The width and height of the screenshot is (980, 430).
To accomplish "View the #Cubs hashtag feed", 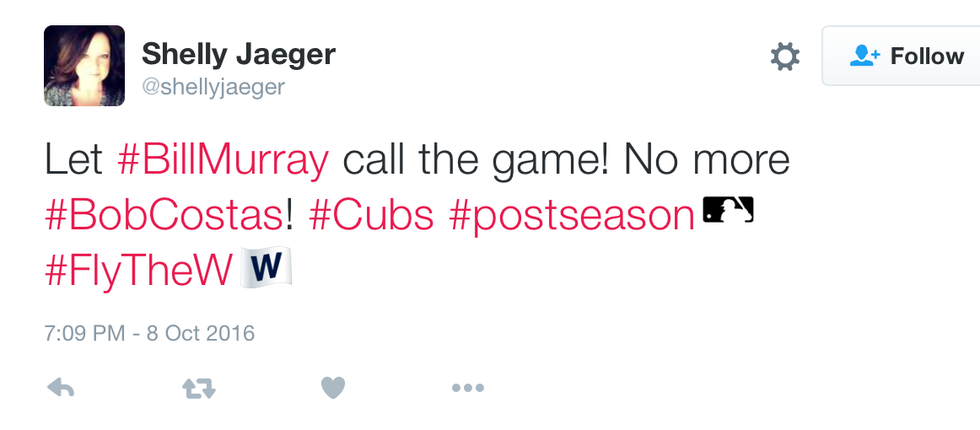I will [x=371, y=215].
